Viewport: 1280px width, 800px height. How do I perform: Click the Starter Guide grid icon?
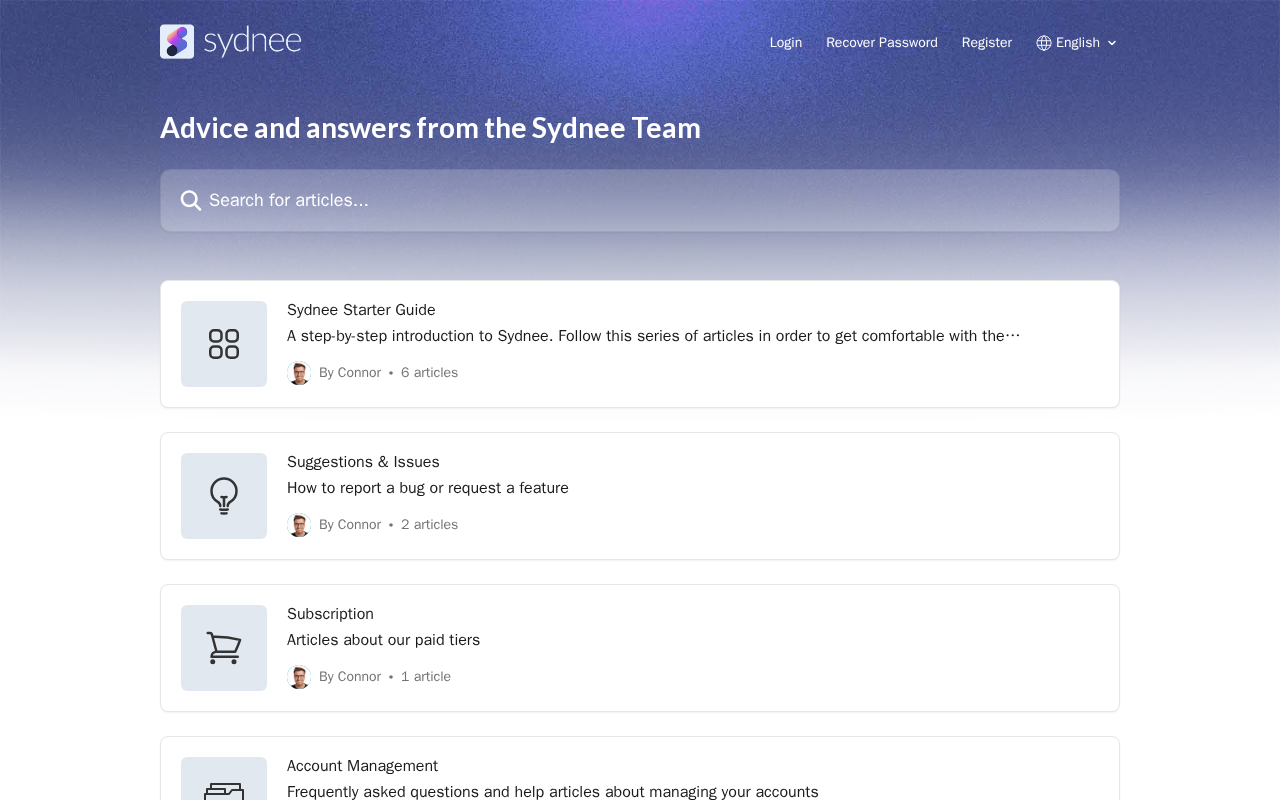[x=224, y=344]
